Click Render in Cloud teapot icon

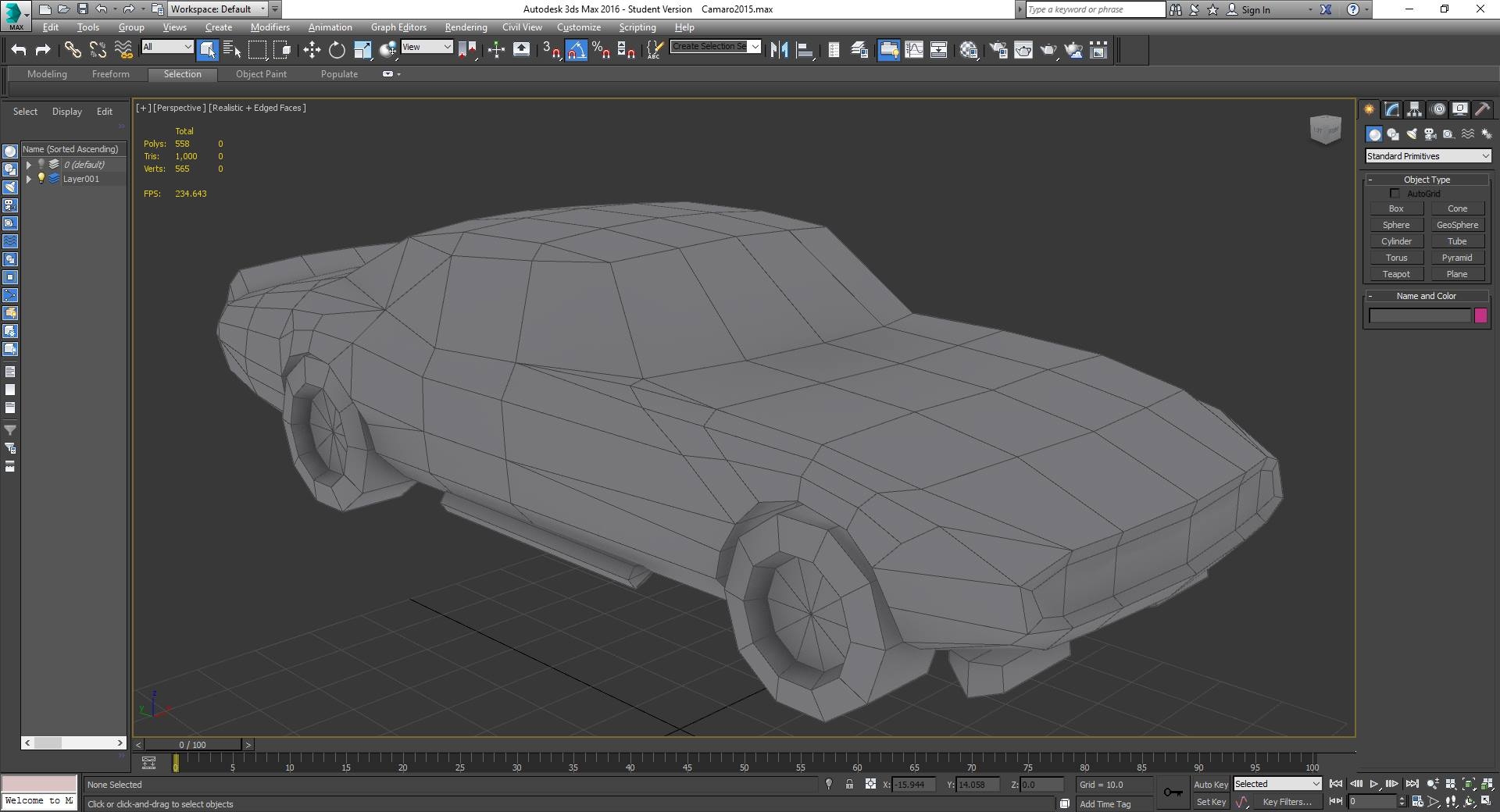(x=1074, y=50)
